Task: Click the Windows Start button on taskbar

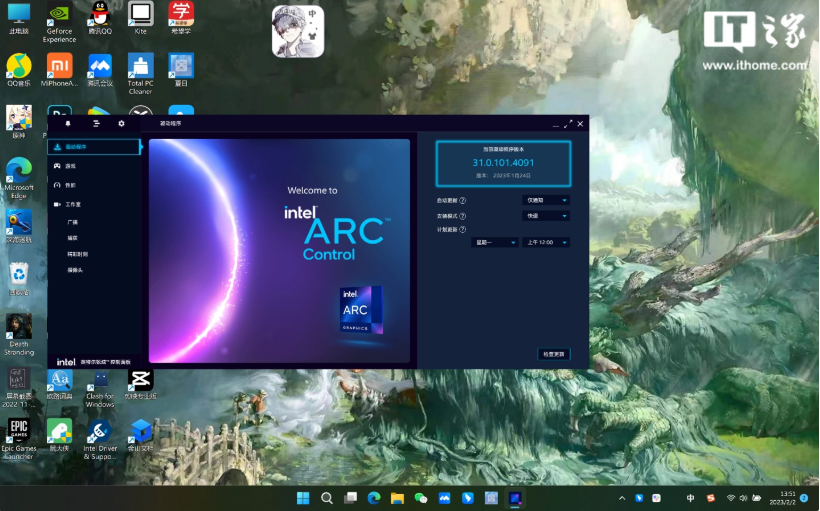Action: click(x=304, y=498)
